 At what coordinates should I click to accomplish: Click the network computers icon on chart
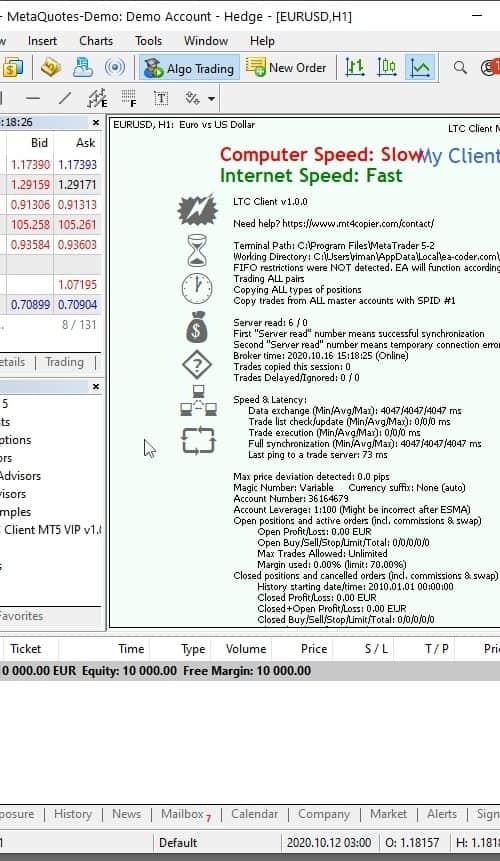coord(198,400)
